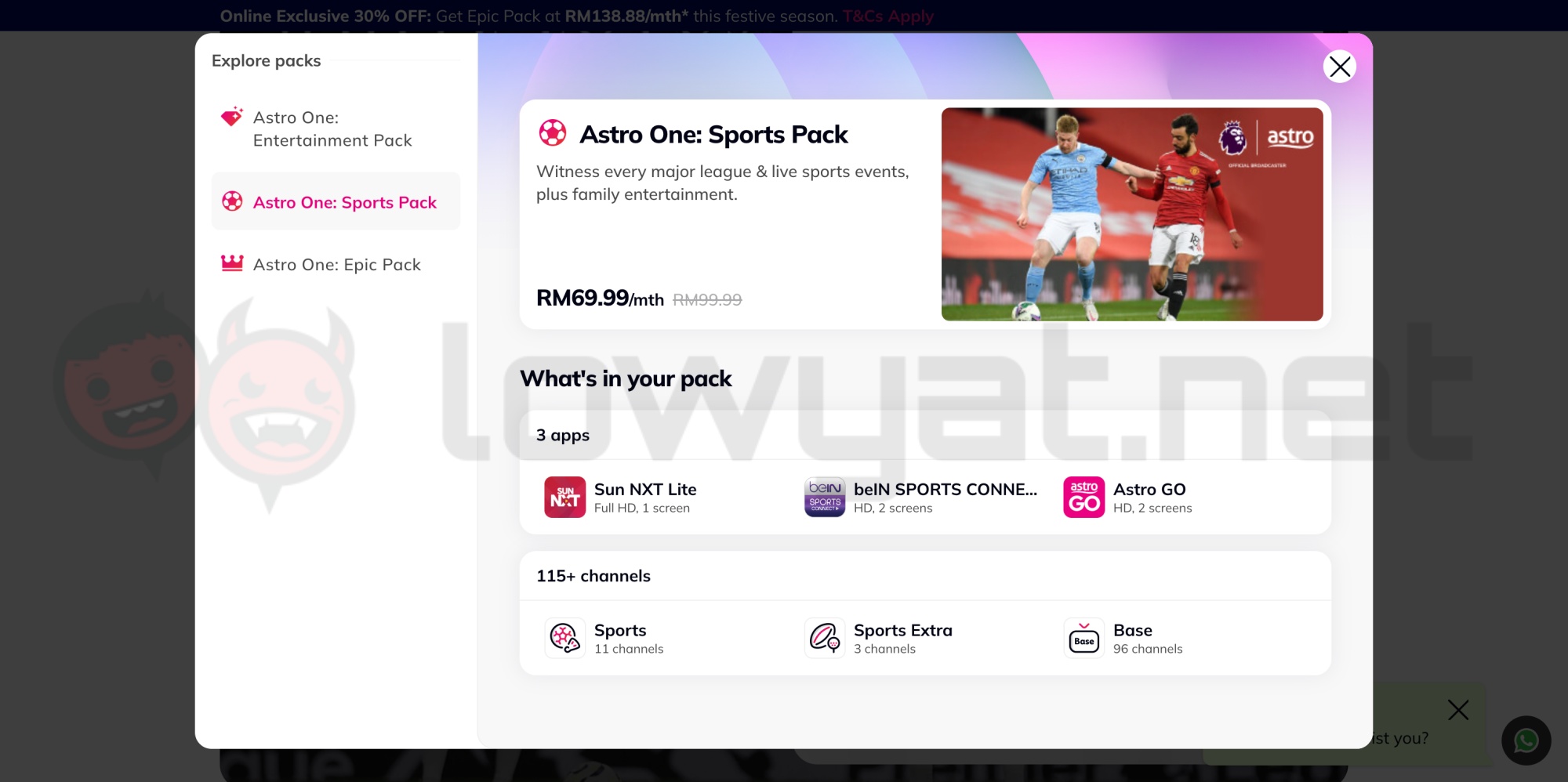Viewport: 1568px width, 782px height.
Task: Click the Sun NXT Lite app icon
Action: [x=564, y=497]
